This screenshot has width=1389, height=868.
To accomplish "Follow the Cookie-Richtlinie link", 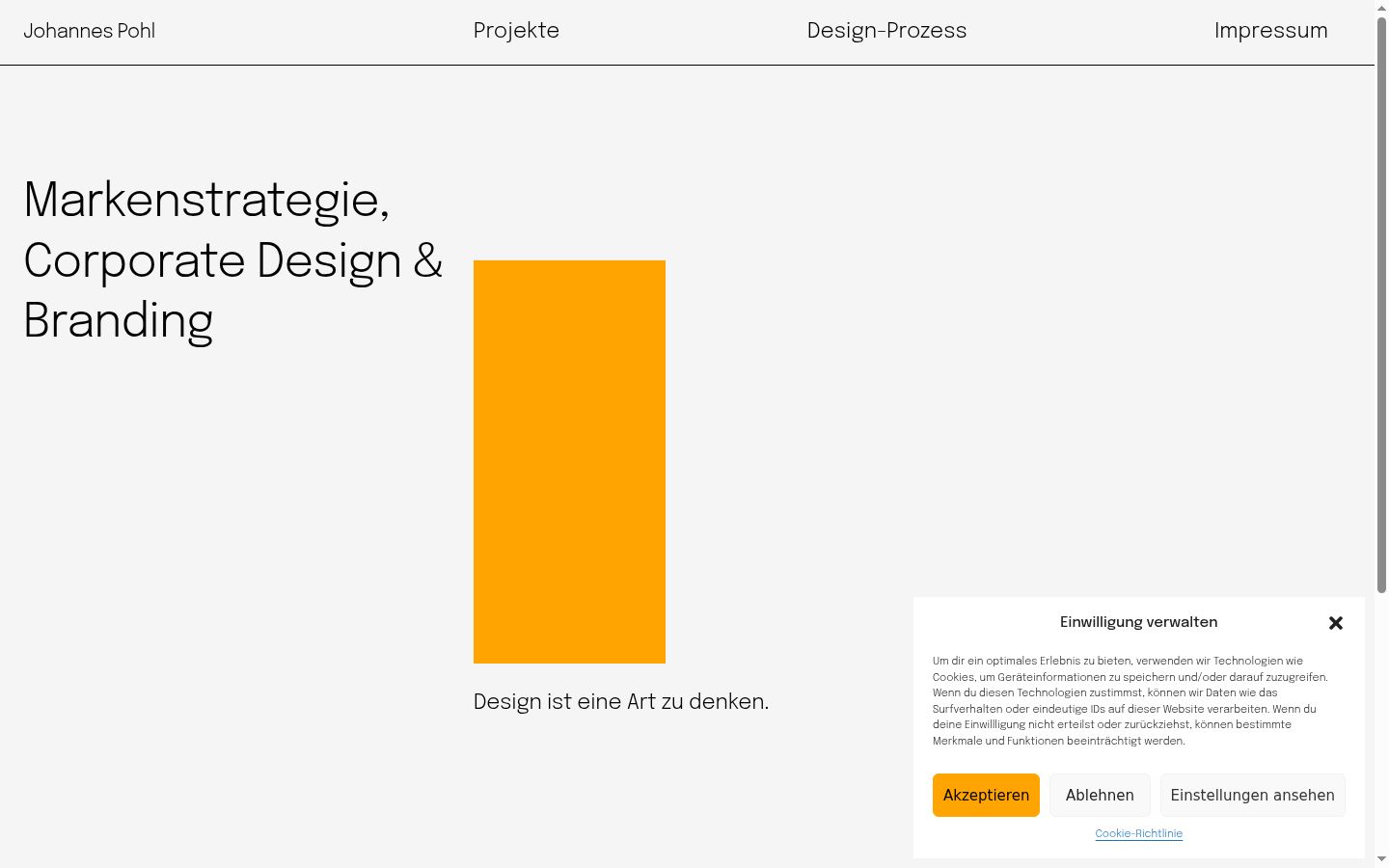I will click(x=1138, y=833).
